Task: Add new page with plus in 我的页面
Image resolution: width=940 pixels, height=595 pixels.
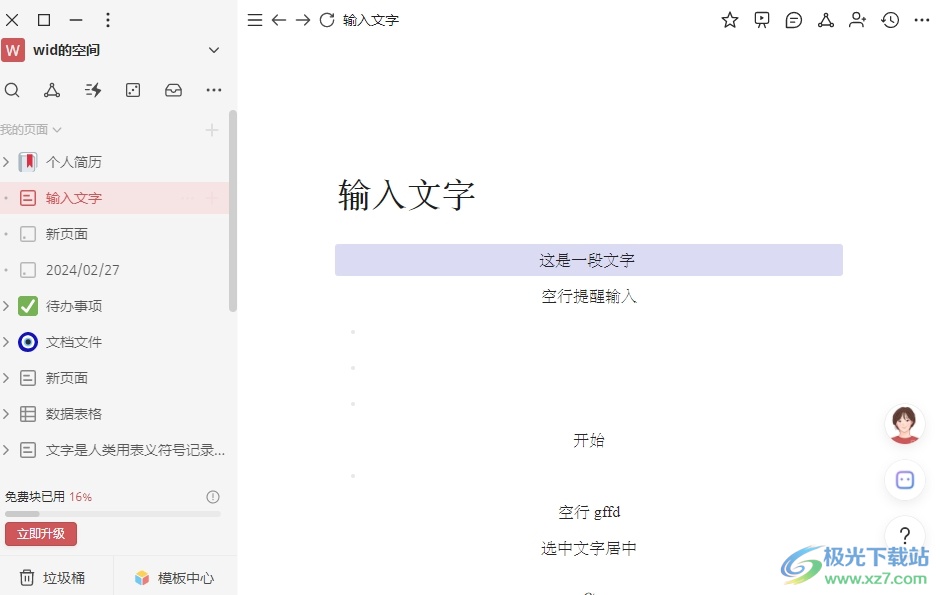Action: (x=212, y=130)
